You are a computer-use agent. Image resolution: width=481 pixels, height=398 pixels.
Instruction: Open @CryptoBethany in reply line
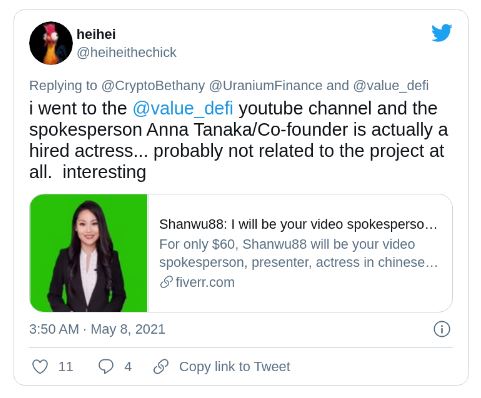[x=153, y=86]
